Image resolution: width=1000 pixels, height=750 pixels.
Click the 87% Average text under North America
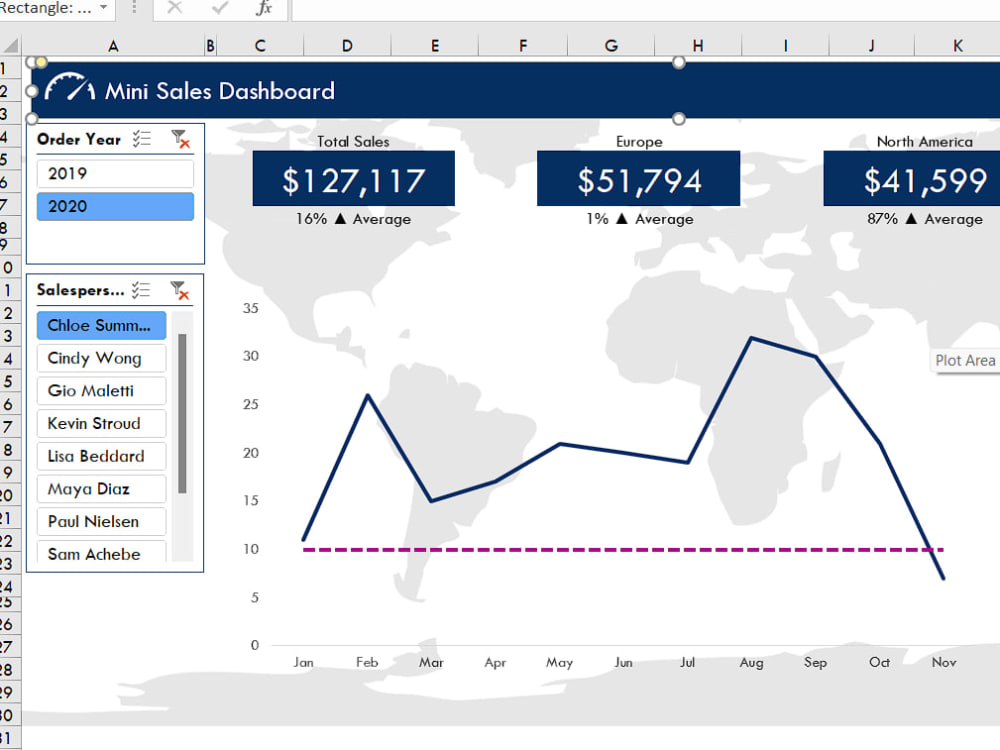(x=925, y=219)
